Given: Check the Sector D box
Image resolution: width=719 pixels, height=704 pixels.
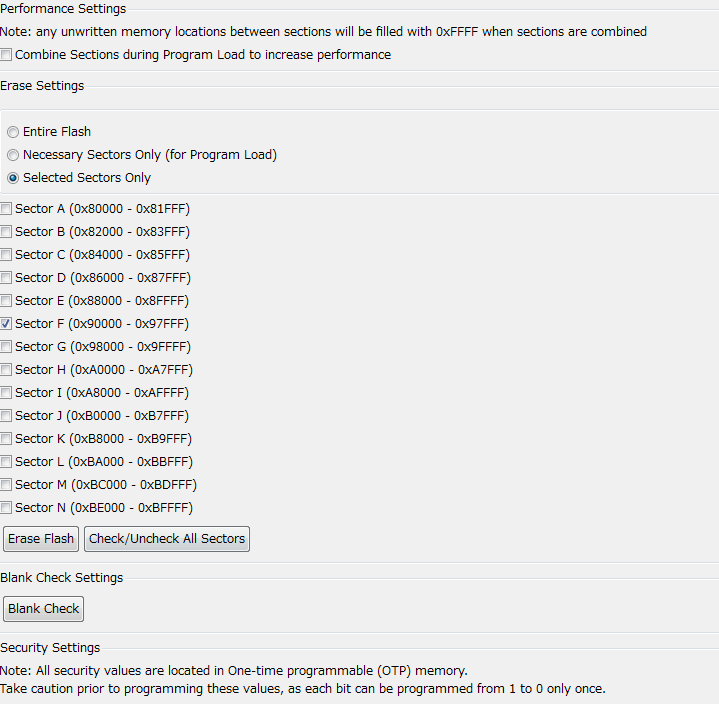Looking at the screenshot, I should pos(7,278).
